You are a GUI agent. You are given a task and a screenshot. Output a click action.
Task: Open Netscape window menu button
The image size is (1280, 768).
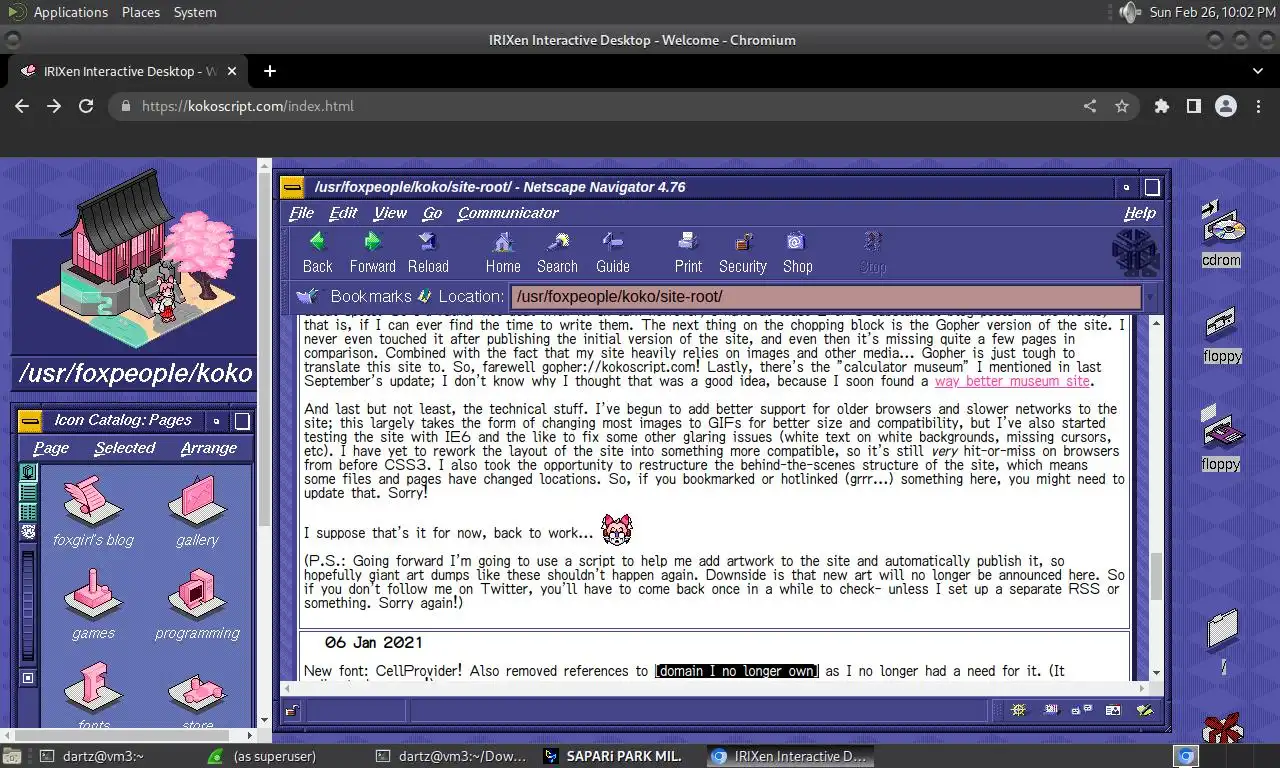(x=292, y=187)
